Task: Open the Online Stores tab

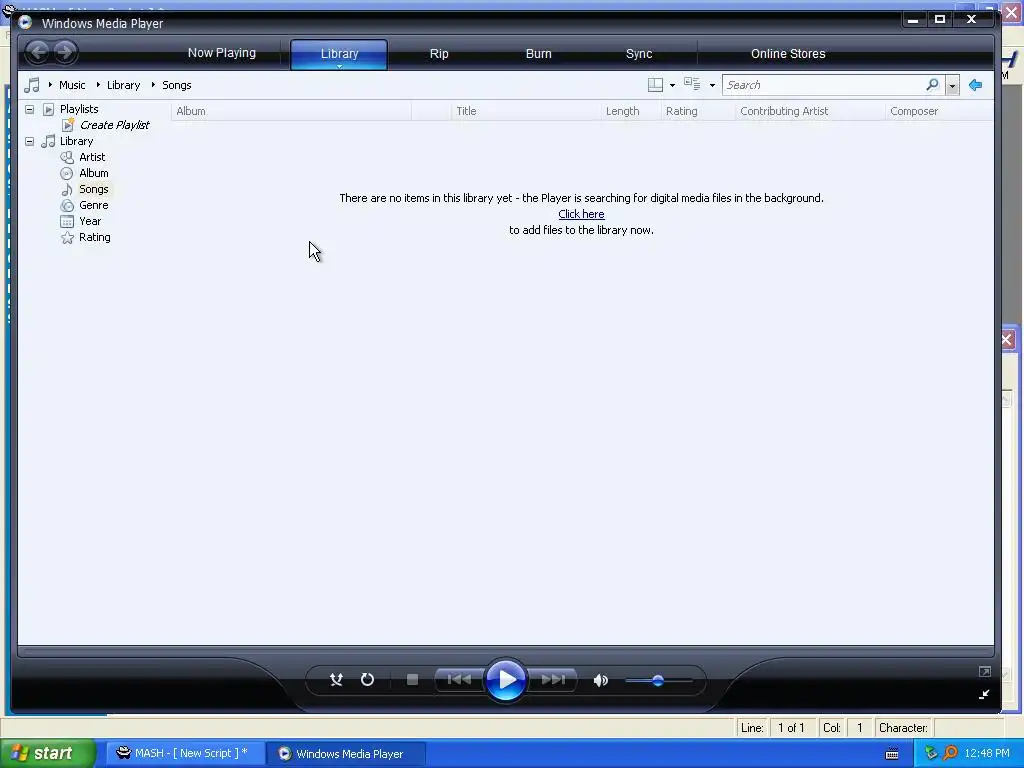Action: pyautogui.click(x=788, y=54)
